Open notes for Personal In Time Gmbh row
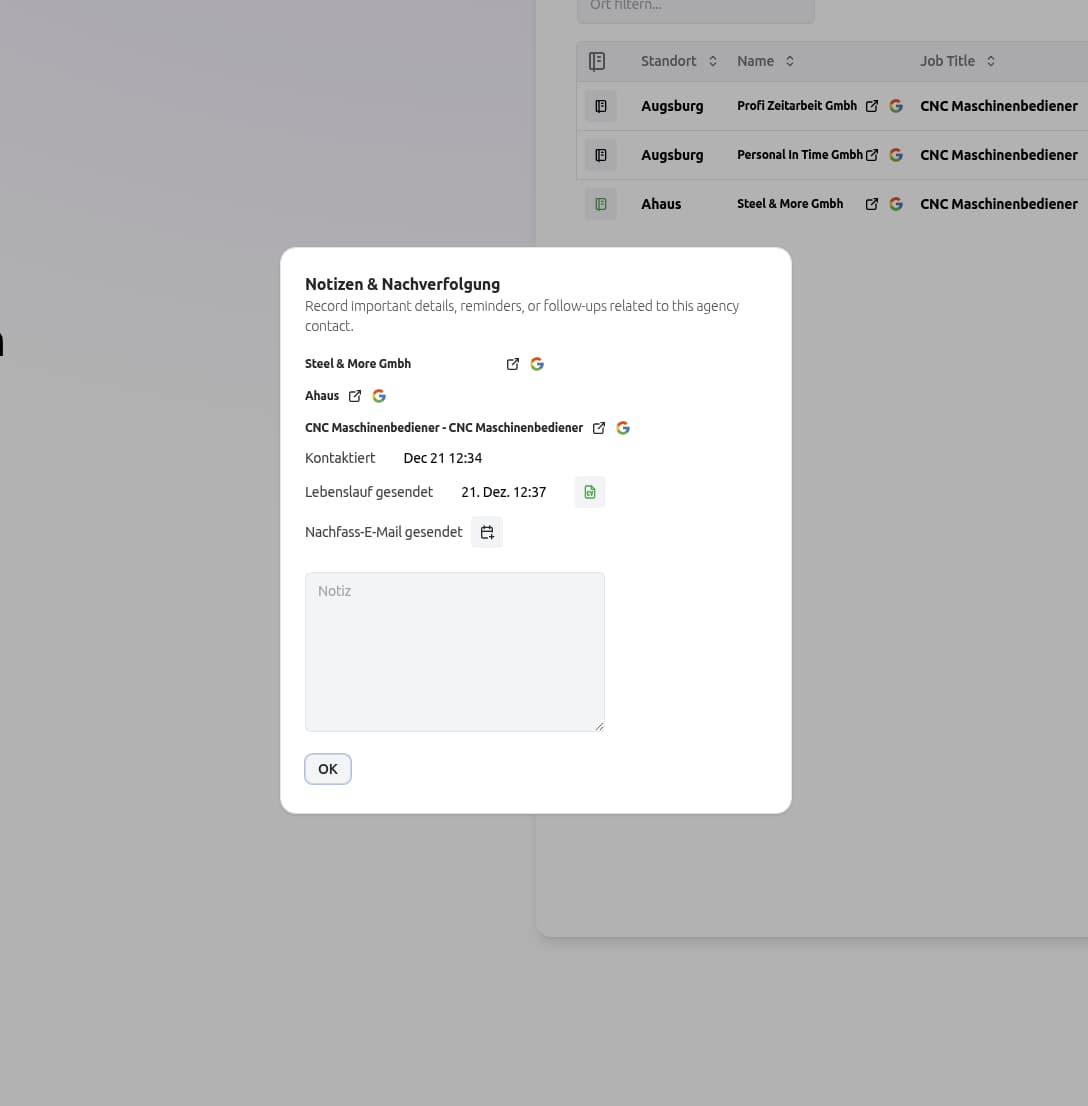Screen dimensions: 1088x1106 pyautogui.click(x=600, y=155)
